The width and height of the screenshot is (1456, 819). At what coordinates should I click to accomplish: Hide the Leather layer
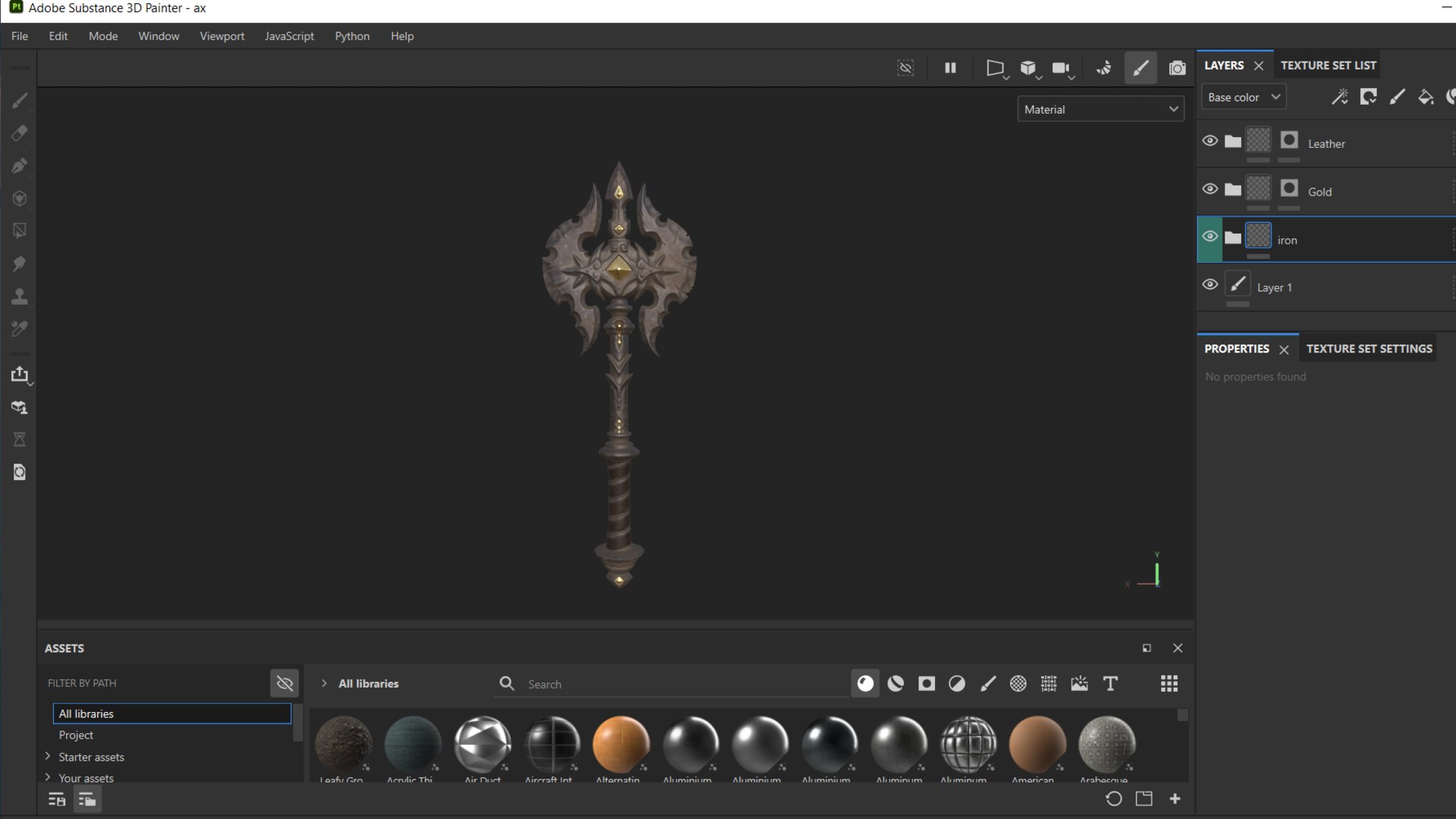pyautogui.click(x=1210, y=141)
